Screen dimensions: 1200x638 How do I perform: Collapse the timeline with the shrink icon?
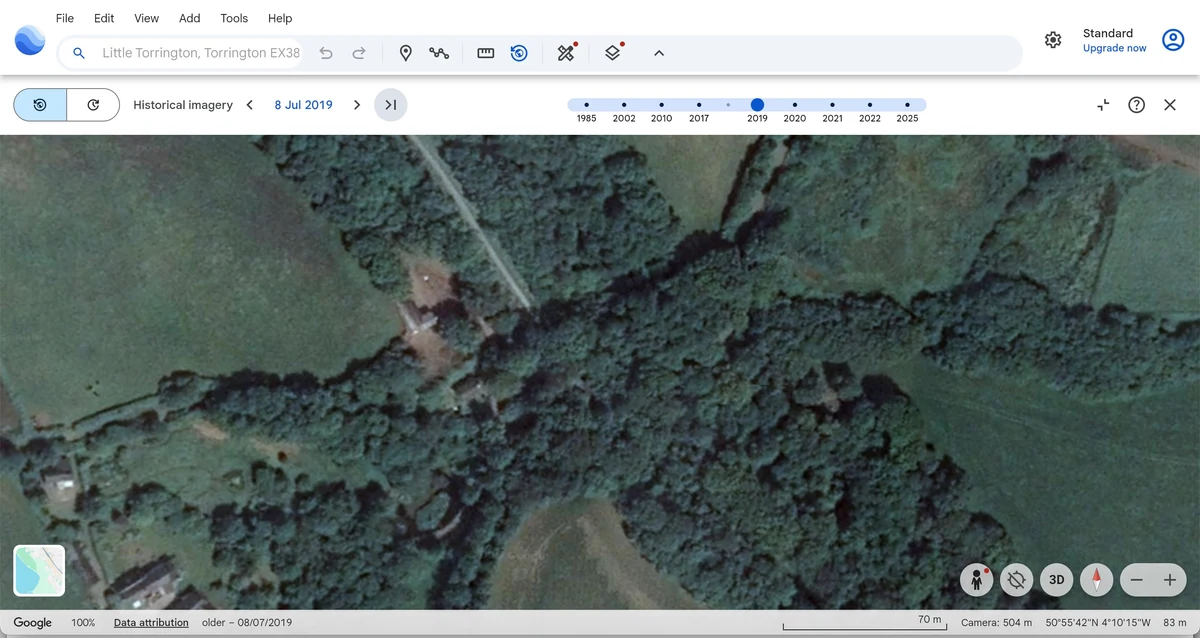click(x=1103, y=105)
